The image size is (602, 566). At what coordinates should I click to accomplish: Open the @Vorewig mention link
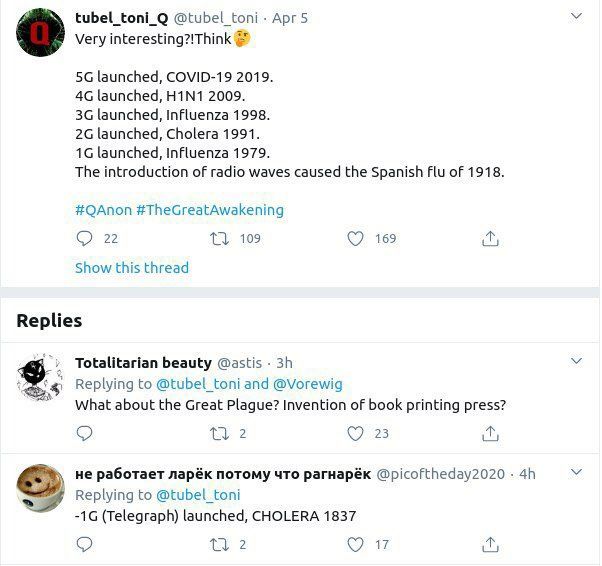(308, 384)
